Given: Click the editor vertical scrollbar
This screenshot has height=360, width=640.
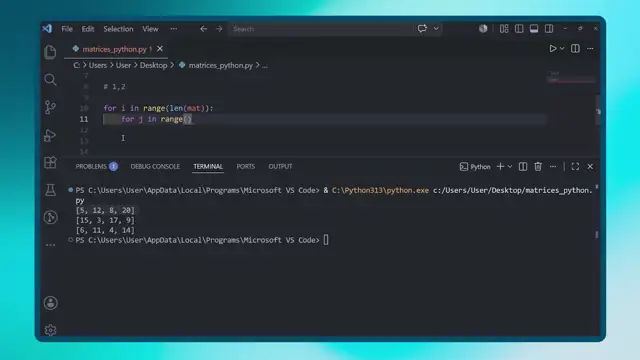Looking at the screenshot, I should [598, 110].
